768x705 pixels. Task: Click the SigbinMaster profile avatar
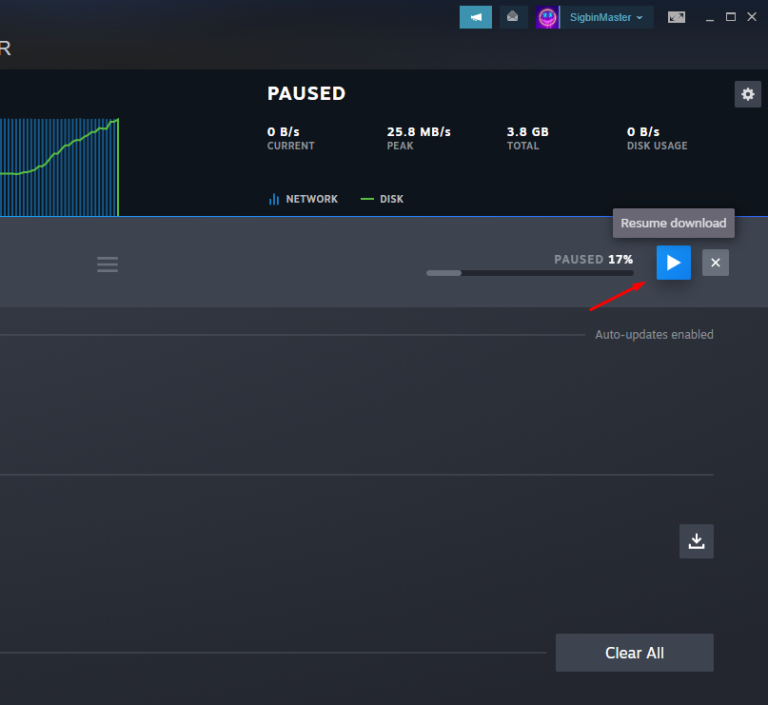[547, 18]
